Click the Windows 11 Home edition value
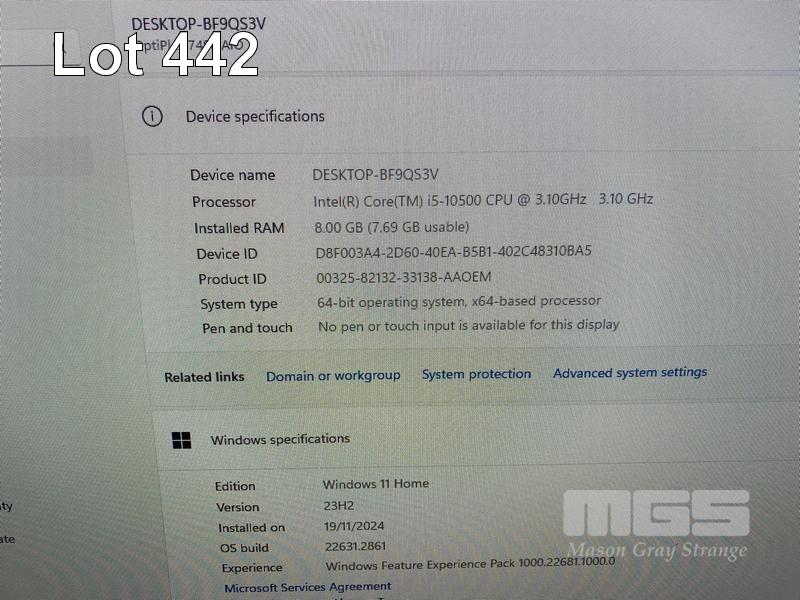Image resolution: width=800 pixels, height=600 pixels. [x=376, y=484]
